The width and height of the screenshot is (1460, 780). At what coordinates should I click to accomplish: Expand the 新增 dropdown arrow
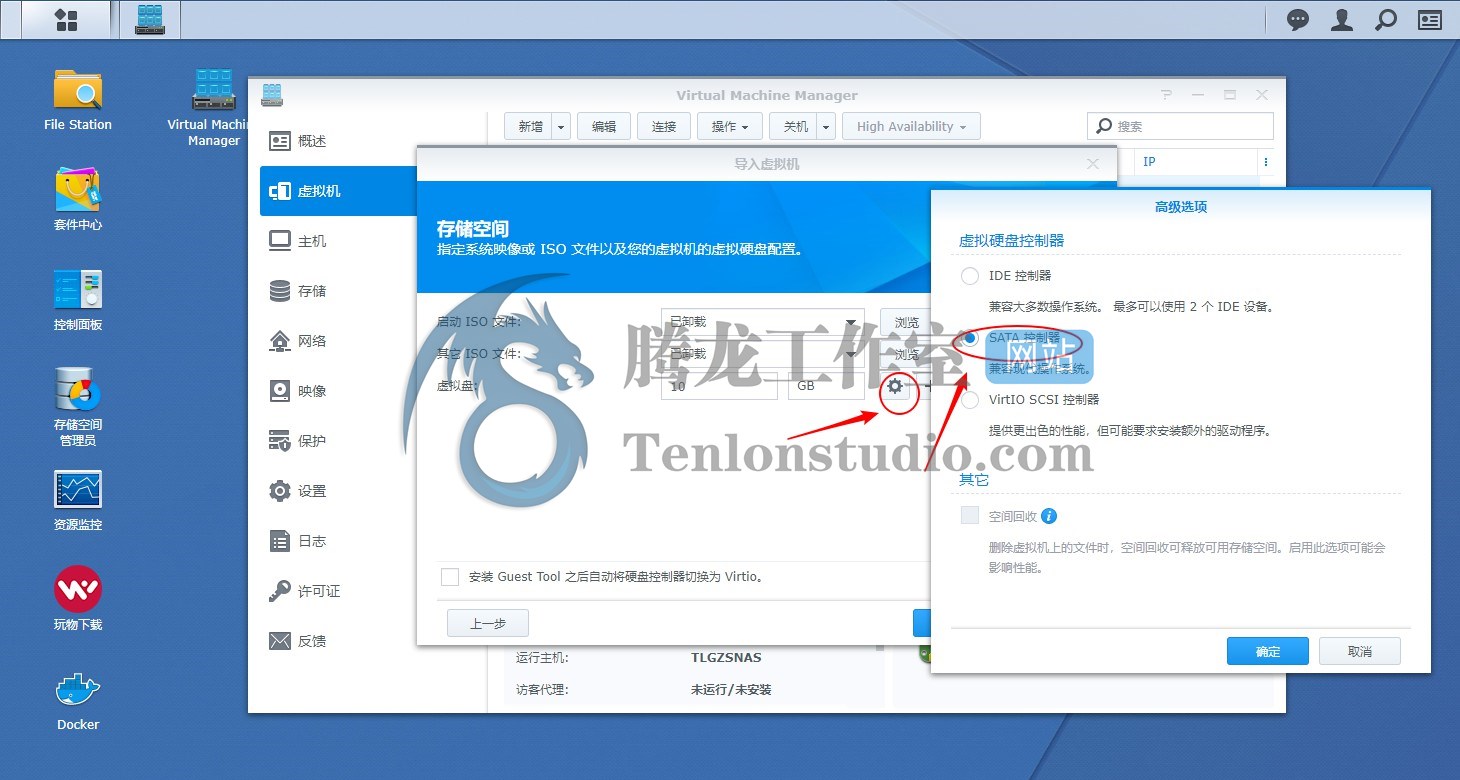coord(560,126)
